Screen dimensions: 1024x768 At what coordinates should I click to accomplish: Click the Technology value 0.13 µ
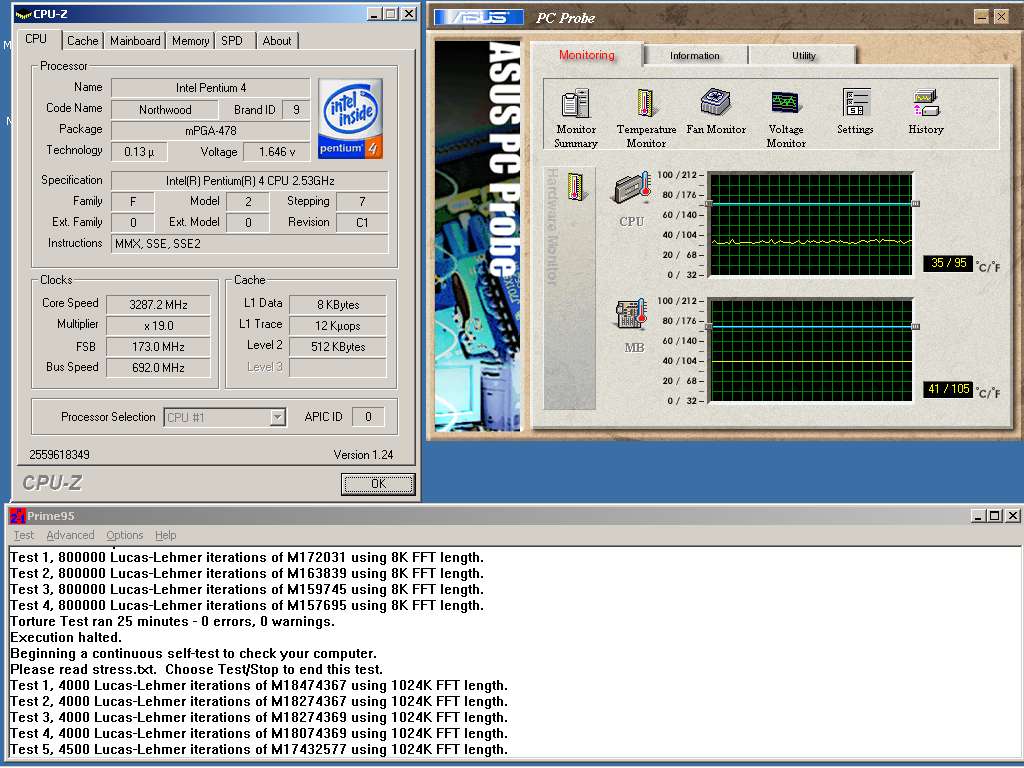[138, 152]
